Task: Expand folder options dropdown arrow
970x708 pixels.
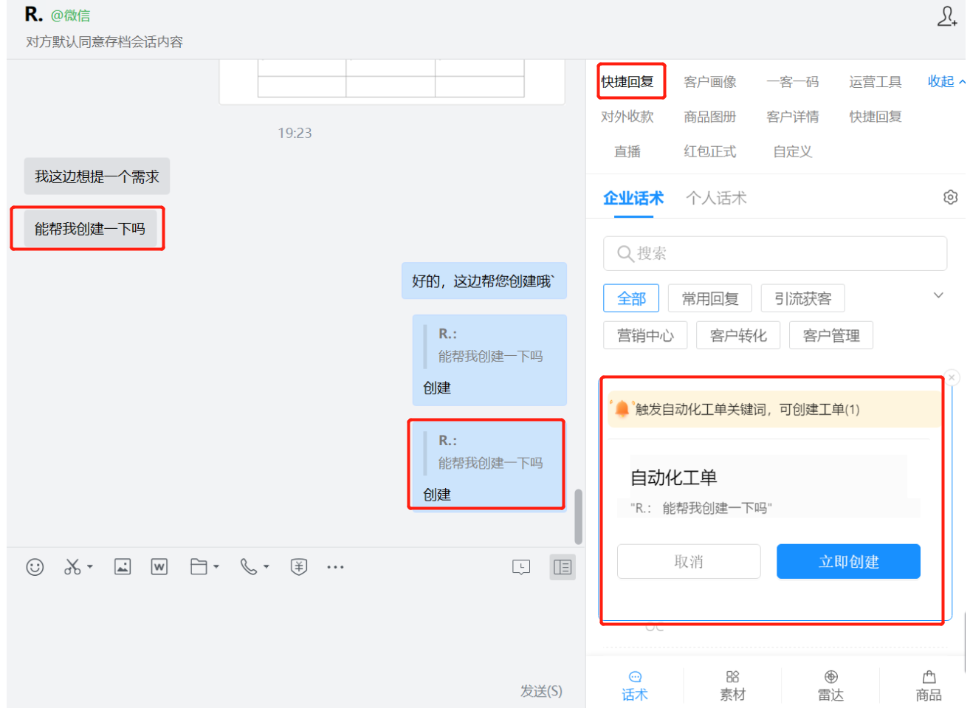Action: pyautogui.click(x=216, y=567)
